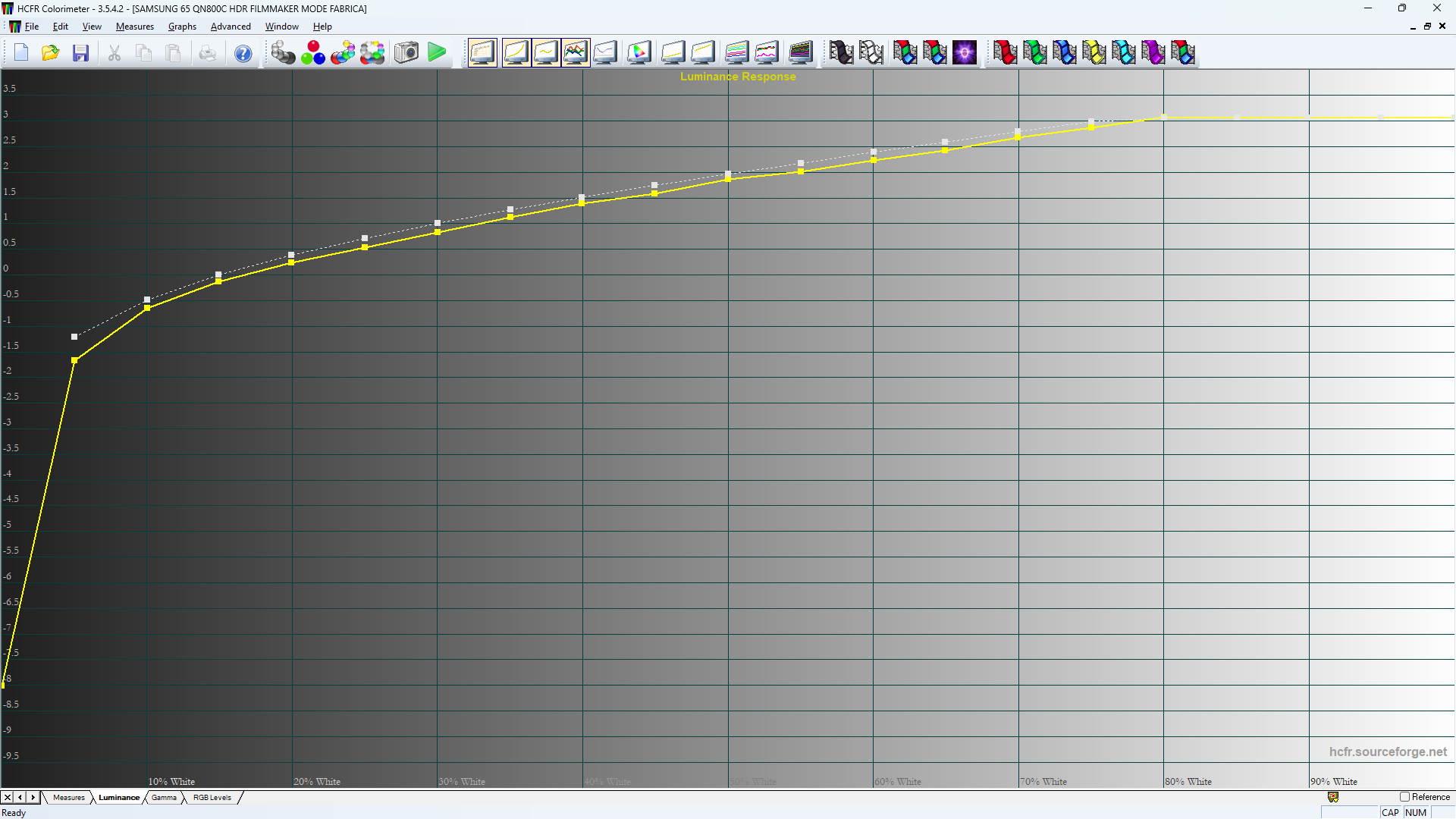
Task: Enable the Reference checkbox
Action: pos(1407,797)
